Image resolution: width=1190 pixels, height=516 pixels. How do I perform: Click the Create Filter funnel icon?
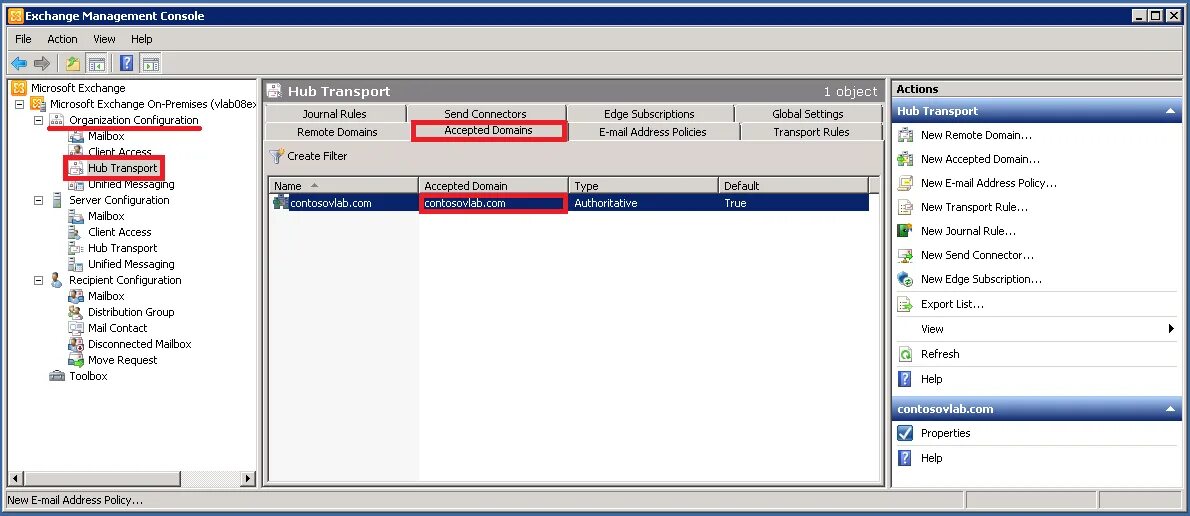(277, 156)
